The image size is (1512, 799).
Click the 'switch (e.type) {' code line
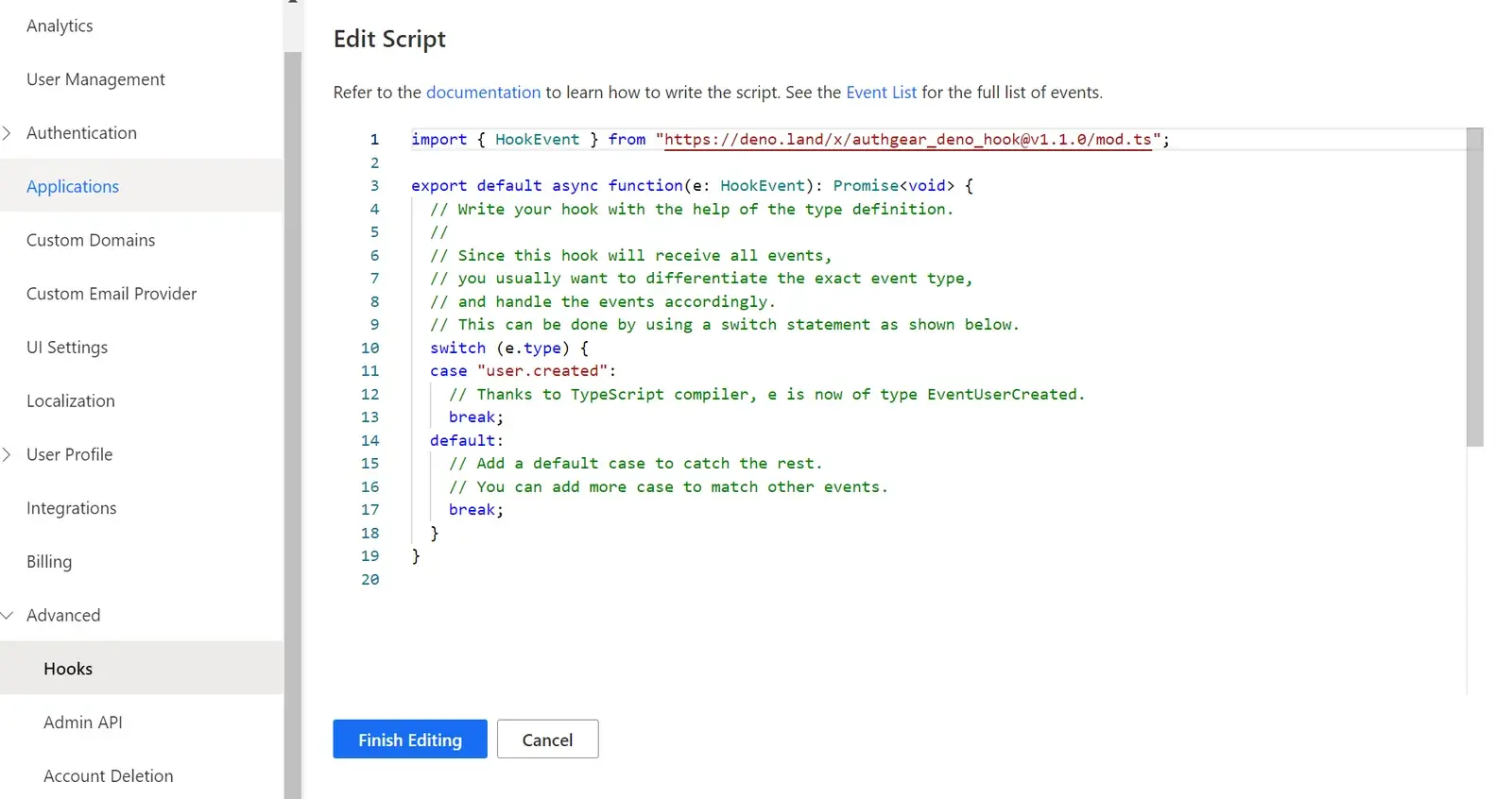(509, 348)
